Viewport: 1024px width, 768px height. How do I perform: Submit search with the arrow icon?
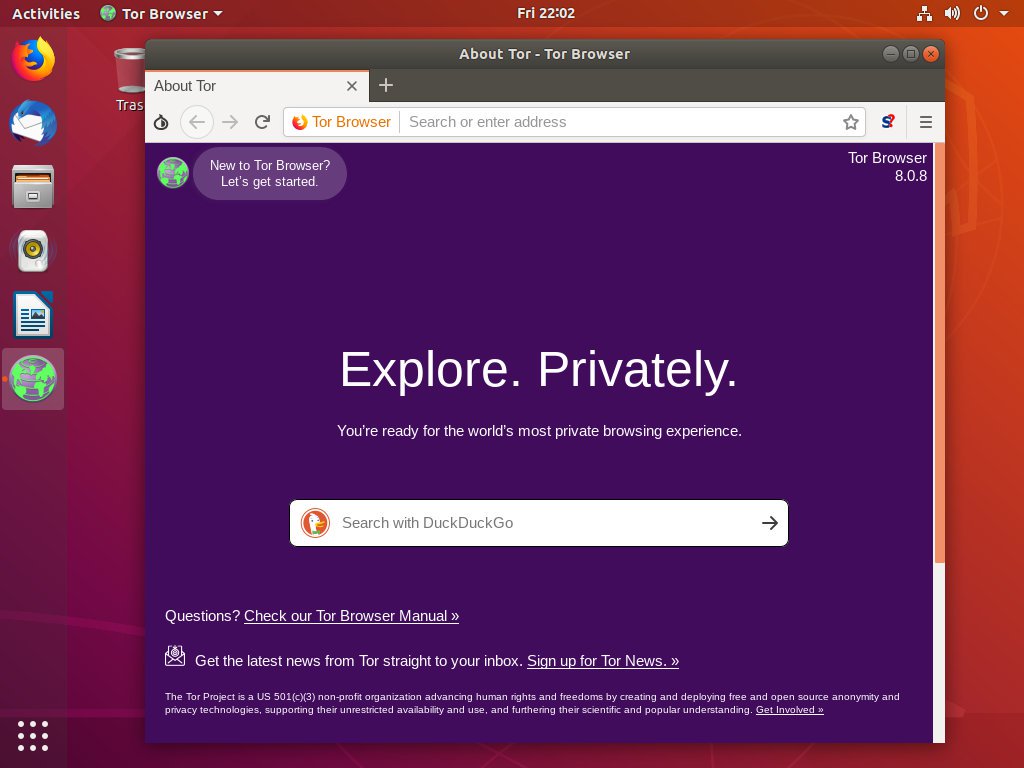pyautogui.click(x=770, y=523)
